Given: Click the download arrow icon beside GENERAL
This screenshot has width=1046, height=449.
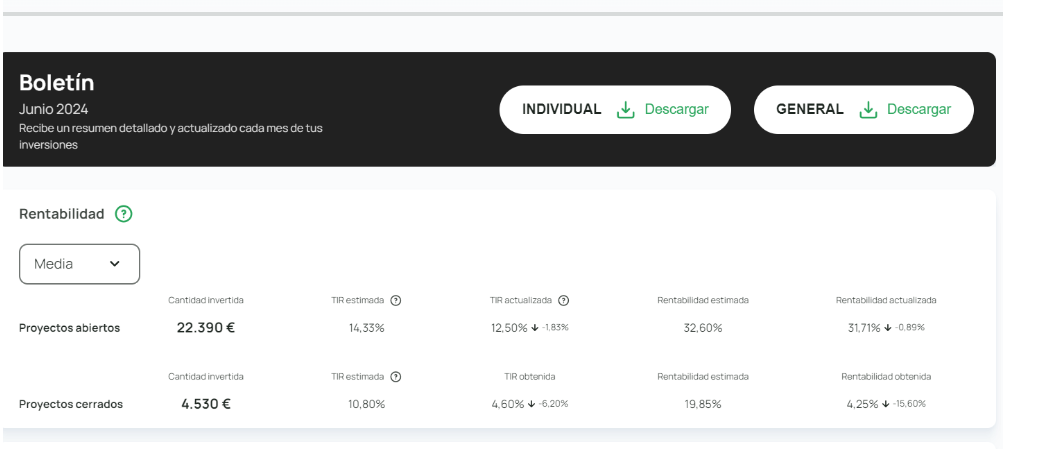Looking at the screenshot, I should pyautogui.click(x=868, y=109).
